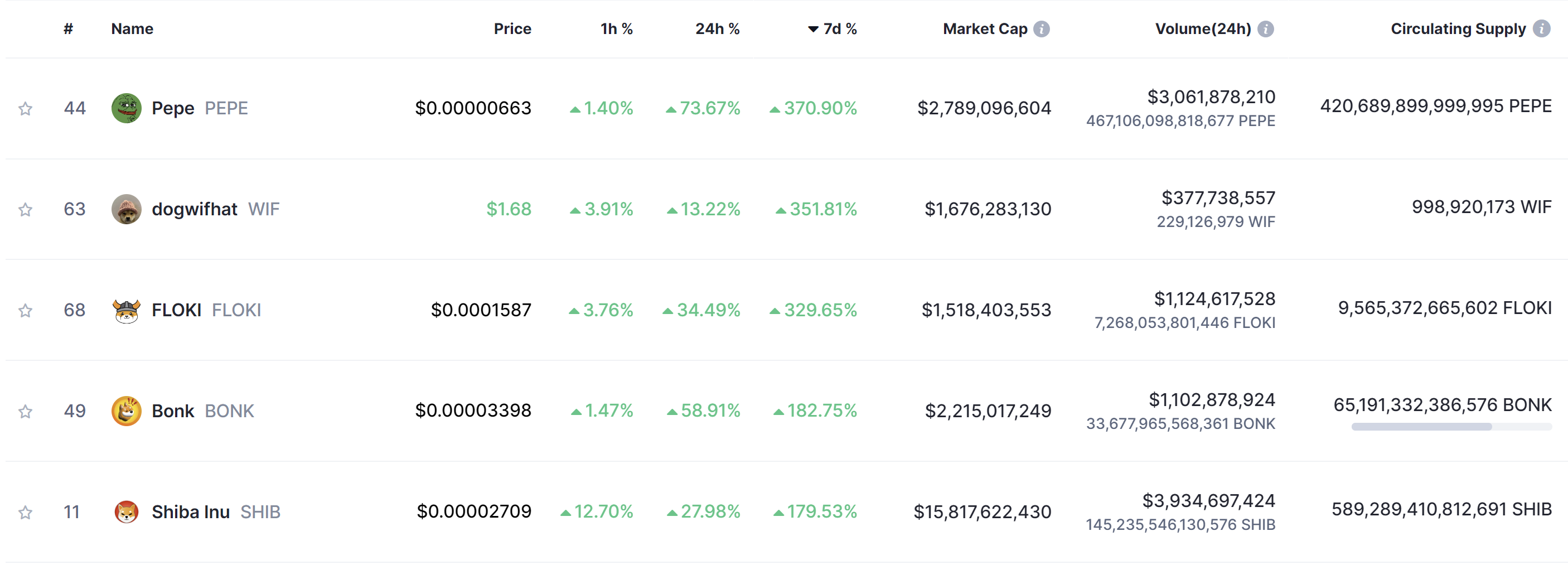The height and width of the screenshot is (584, 1568).
Task: Click the Pepe coin logo icon
Action: tap(127, 108)
